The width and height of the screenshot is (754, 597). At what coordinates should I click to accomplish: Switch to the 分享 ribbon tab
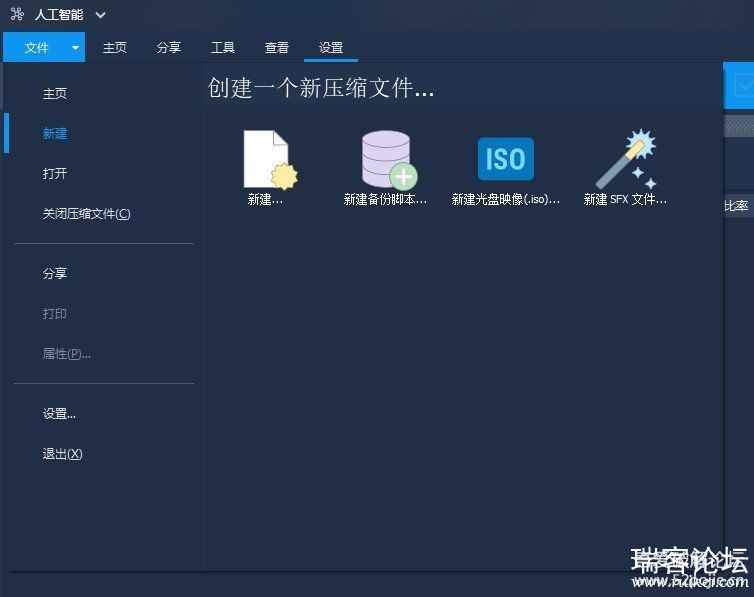tap(169, 47)
